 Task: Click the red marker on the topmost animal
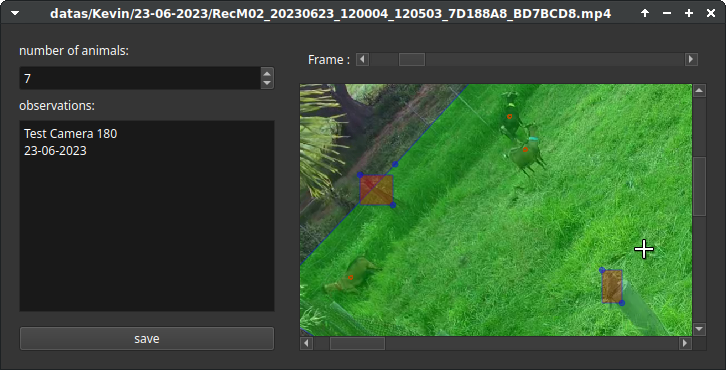click(x=509, y=117)
